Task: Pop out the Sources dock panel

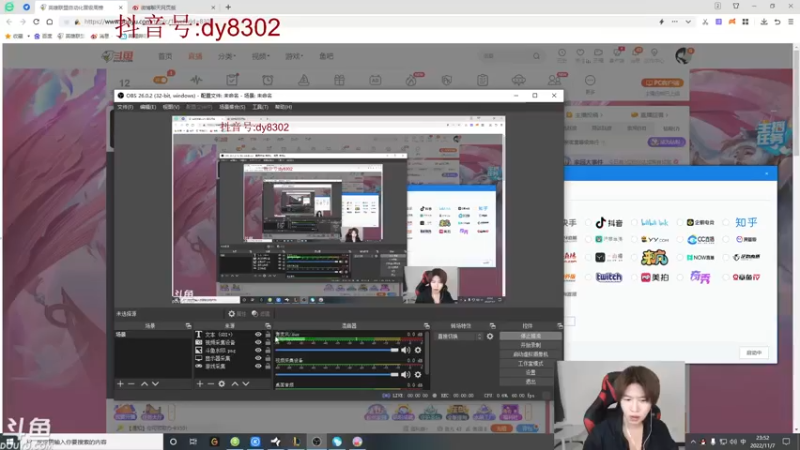Action: [x=267, y=326]
